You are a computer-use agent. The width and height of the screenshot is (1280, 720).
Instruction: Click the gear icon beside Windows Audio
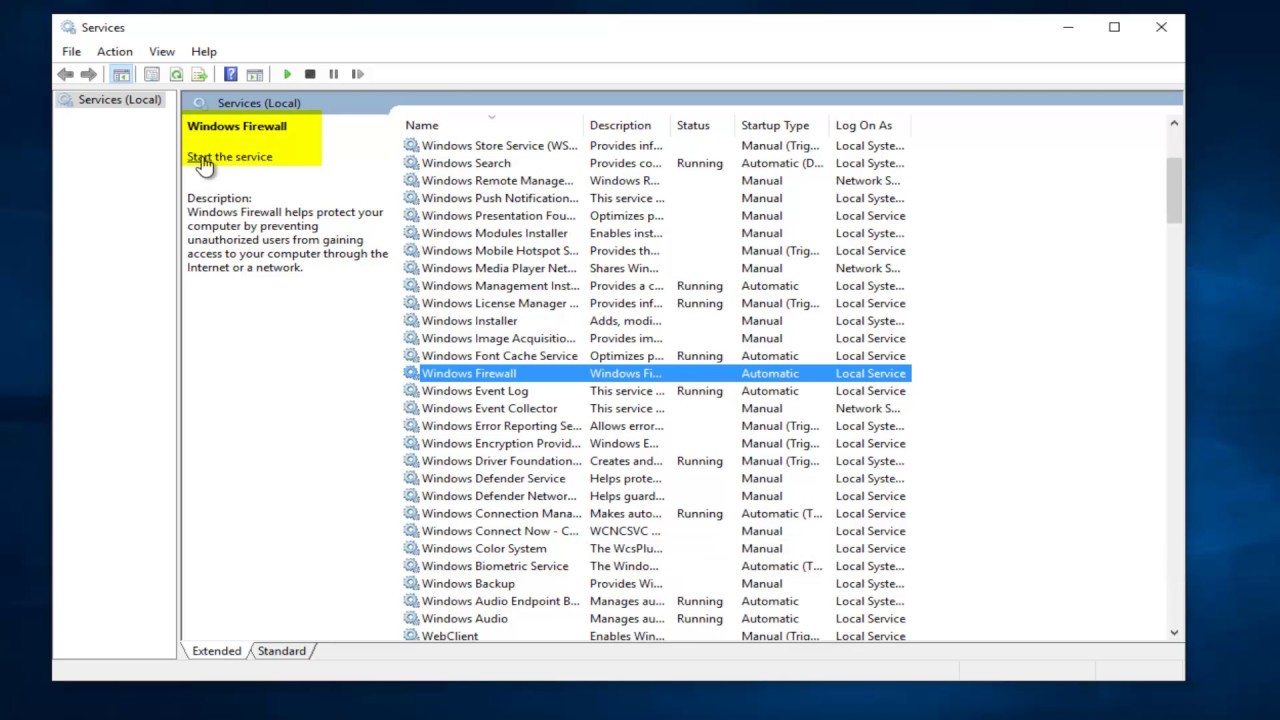pos(411,618)
